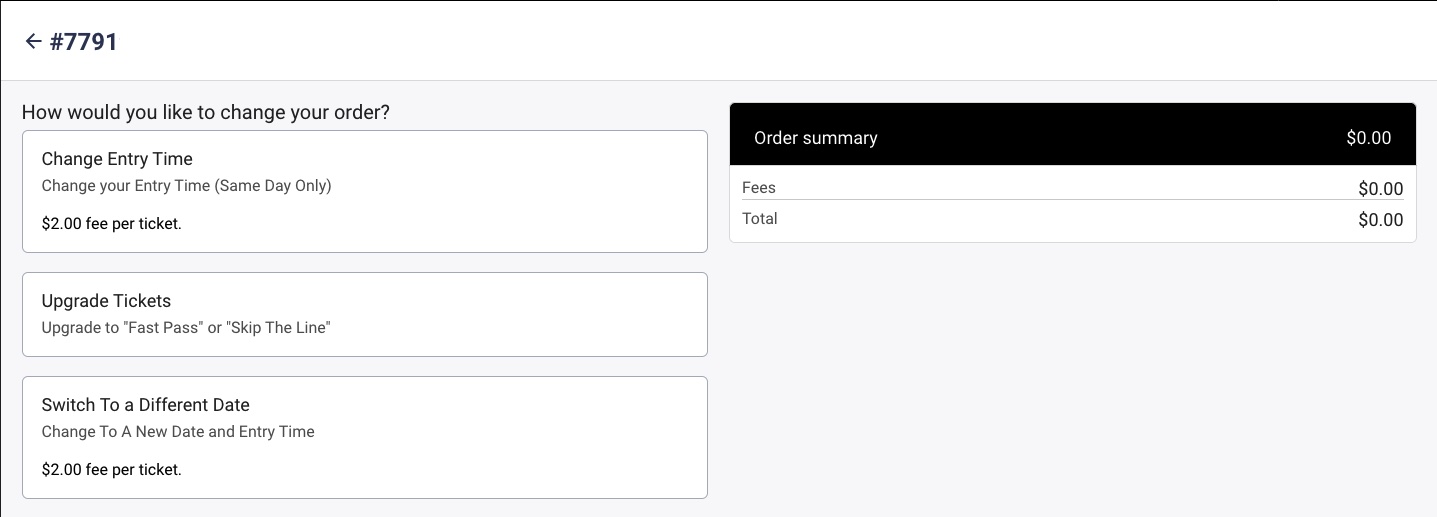Click the Fees label in the order summary
Screen dimensions: 1437x517
[759, 187]
